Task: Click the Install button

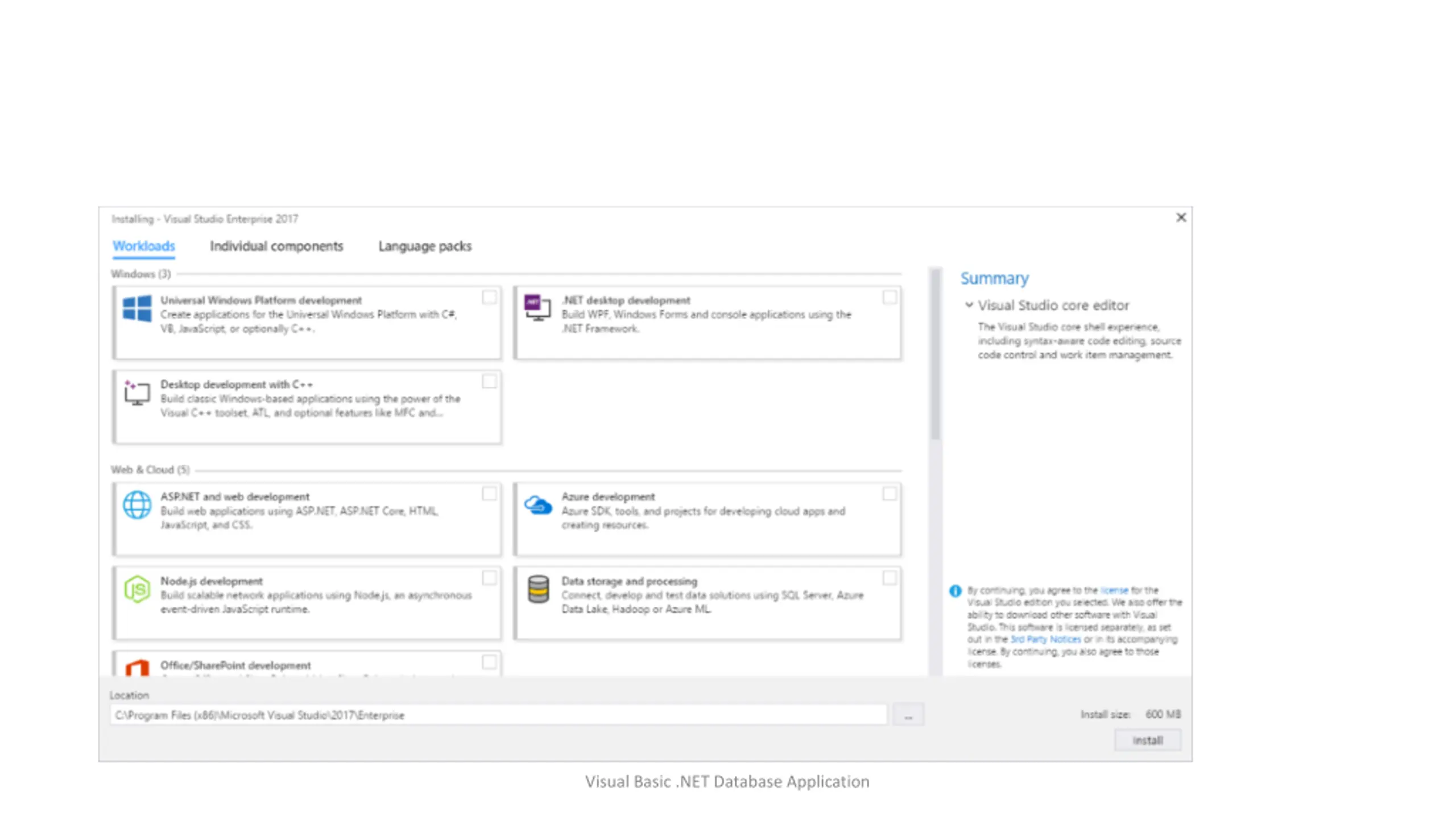Action: tap(1148, 741)
